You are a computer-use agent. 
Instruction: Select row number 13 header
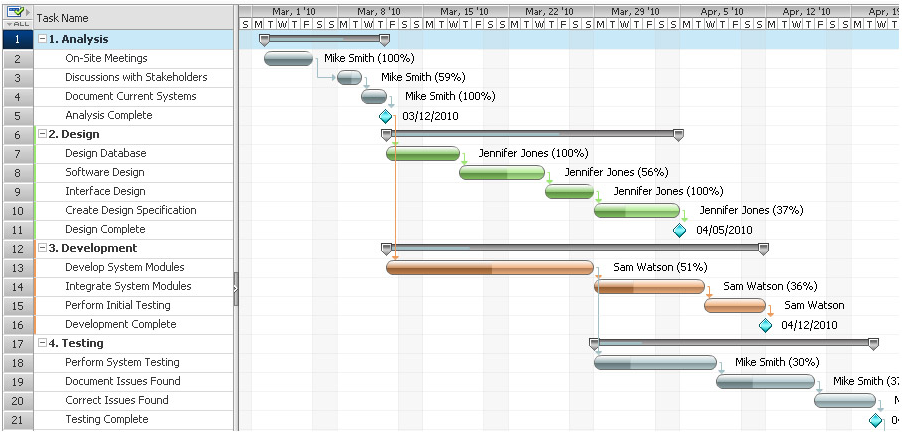click(18, 267)
